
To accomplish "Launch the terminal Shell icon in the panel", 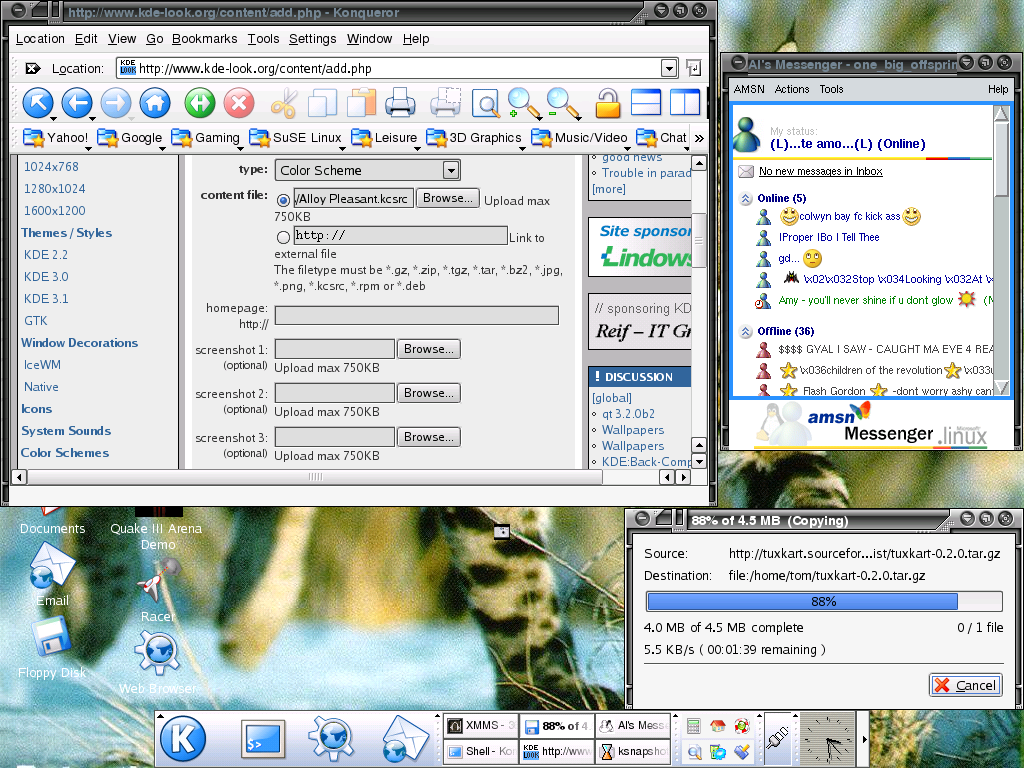I will 263,739.
